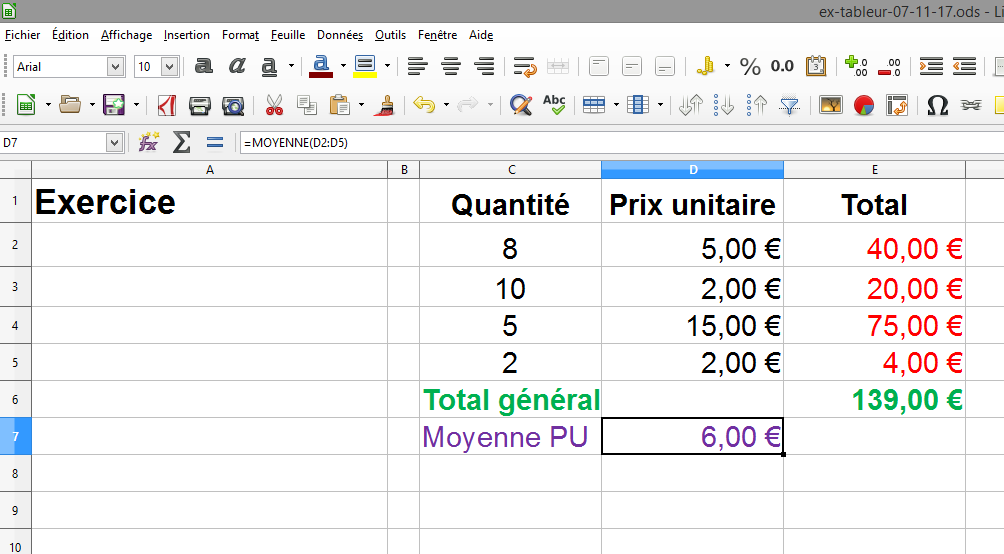Increase cell indent

931,66
